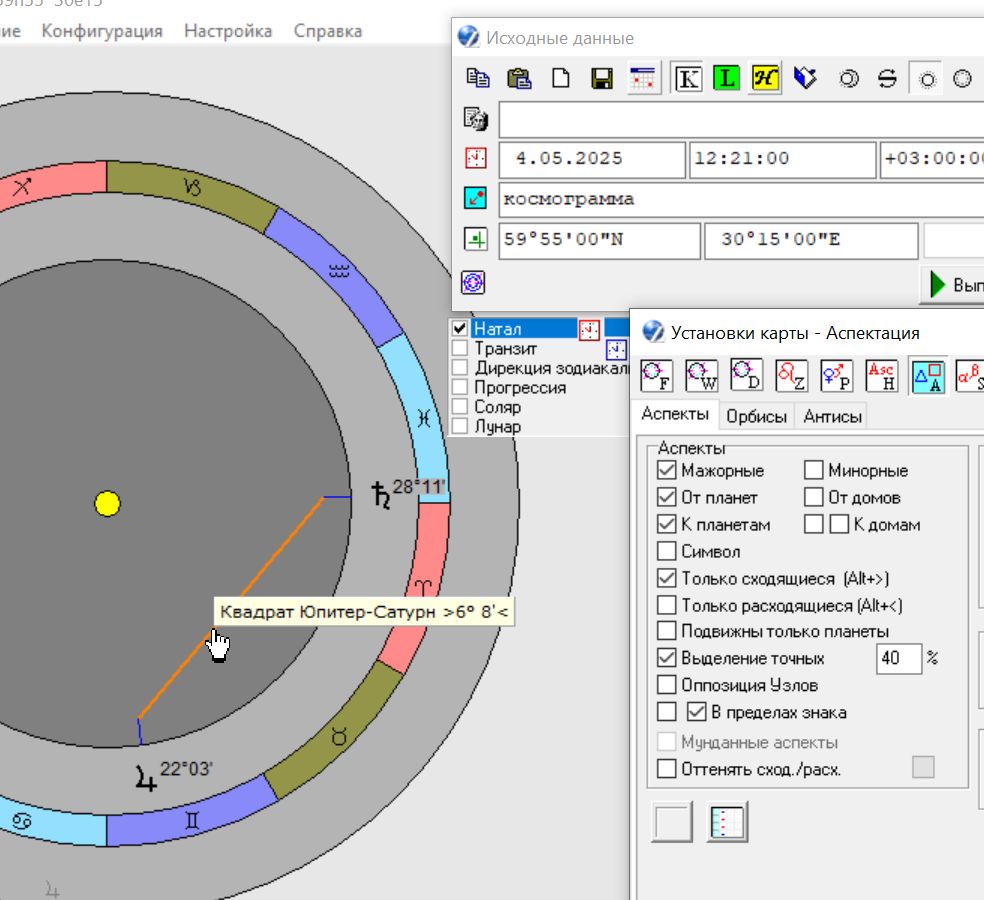This screenshot has width=984, height=900.
Task: Click the green L toolbar button
Action: pyautogui.click(x=726, y=78)
